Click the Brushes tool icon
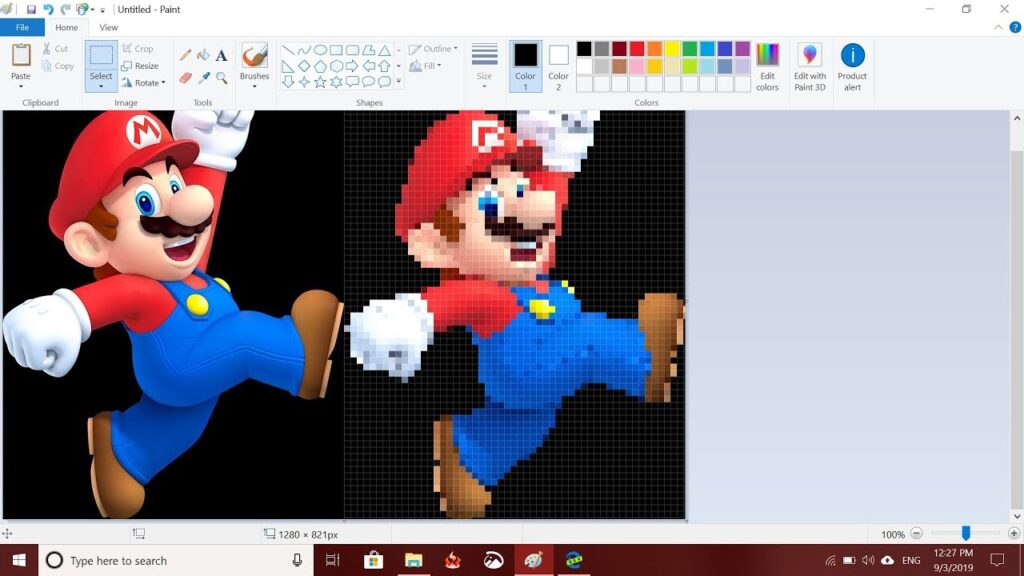The image size is (1024, 576). [254, 56]
